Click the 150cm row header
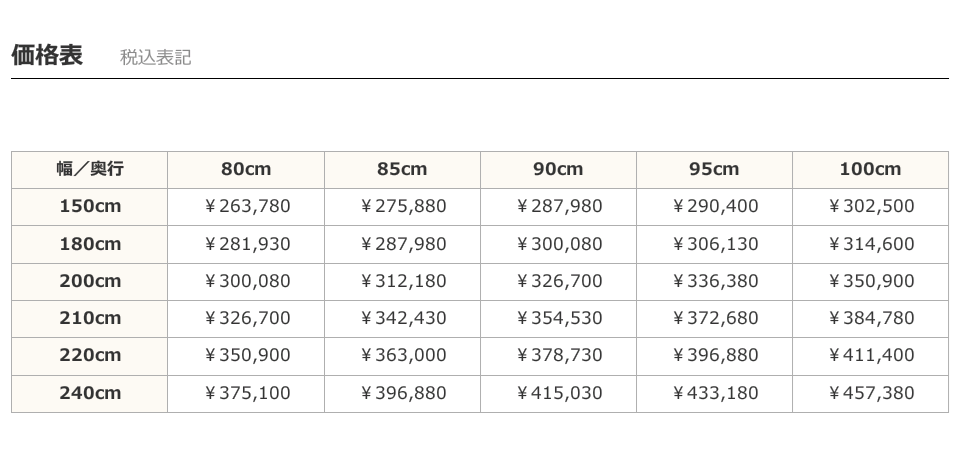Image resolution: width=968 pixels, height=457 pixels. tap(90, 206)
